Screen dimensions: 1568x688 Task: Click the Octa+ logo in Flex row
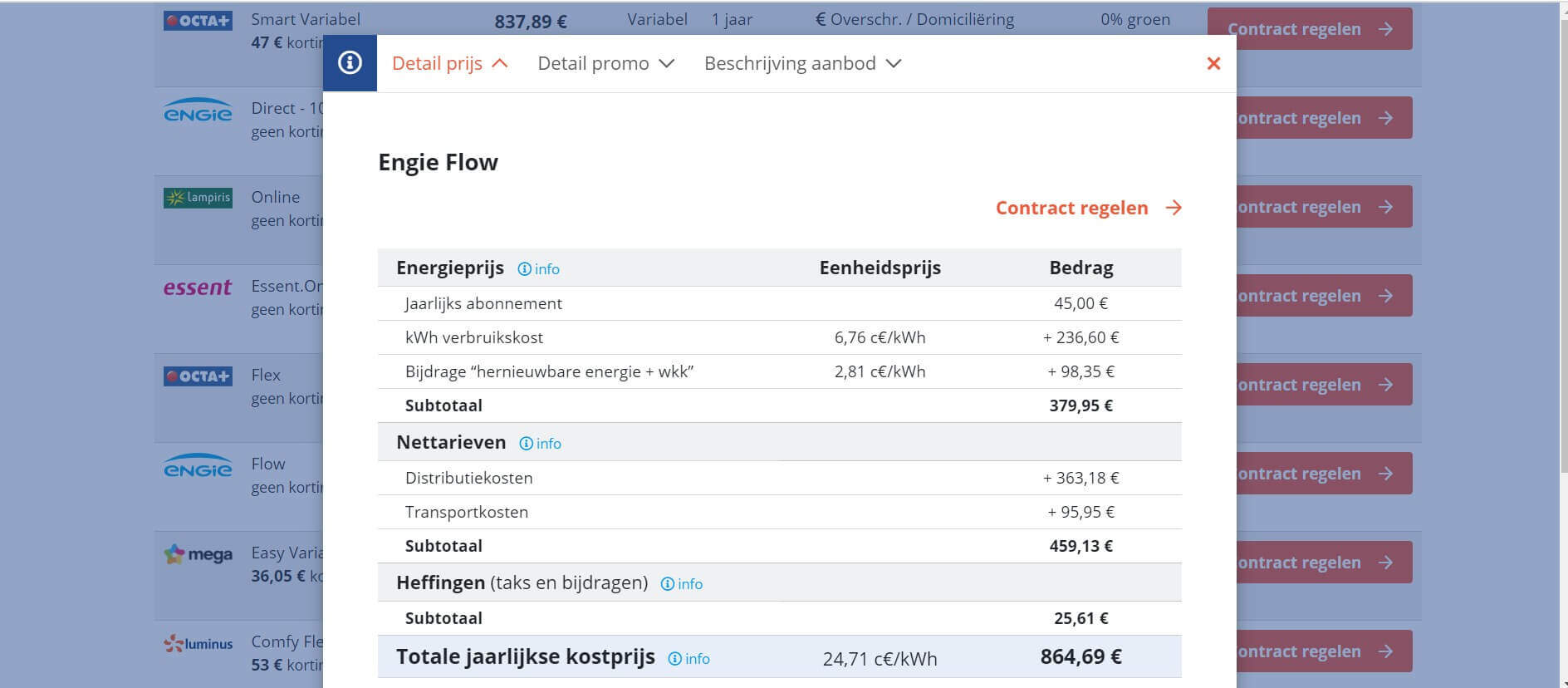pos(198,376)
